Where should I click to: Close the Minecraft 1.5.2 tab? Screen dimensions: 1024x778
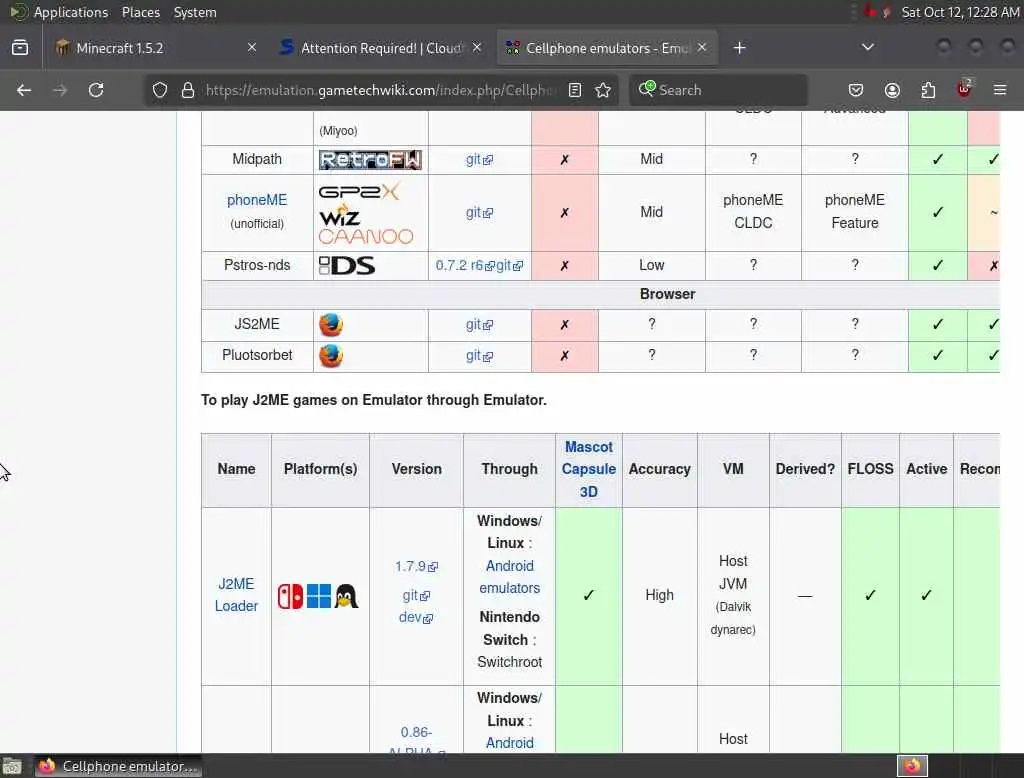[251, 47]
